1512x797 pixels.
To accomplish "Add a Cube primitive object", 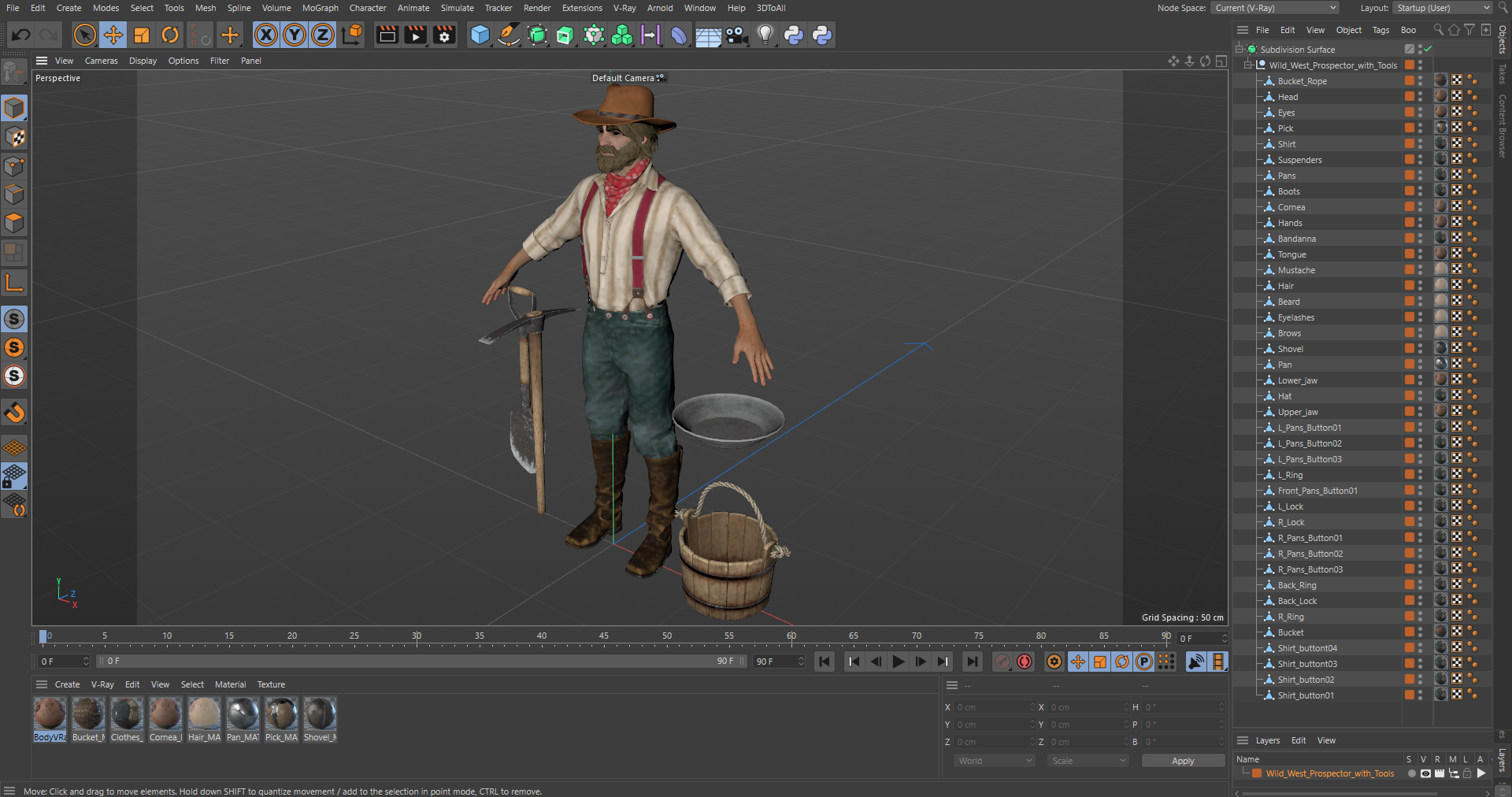I will 480,35.
